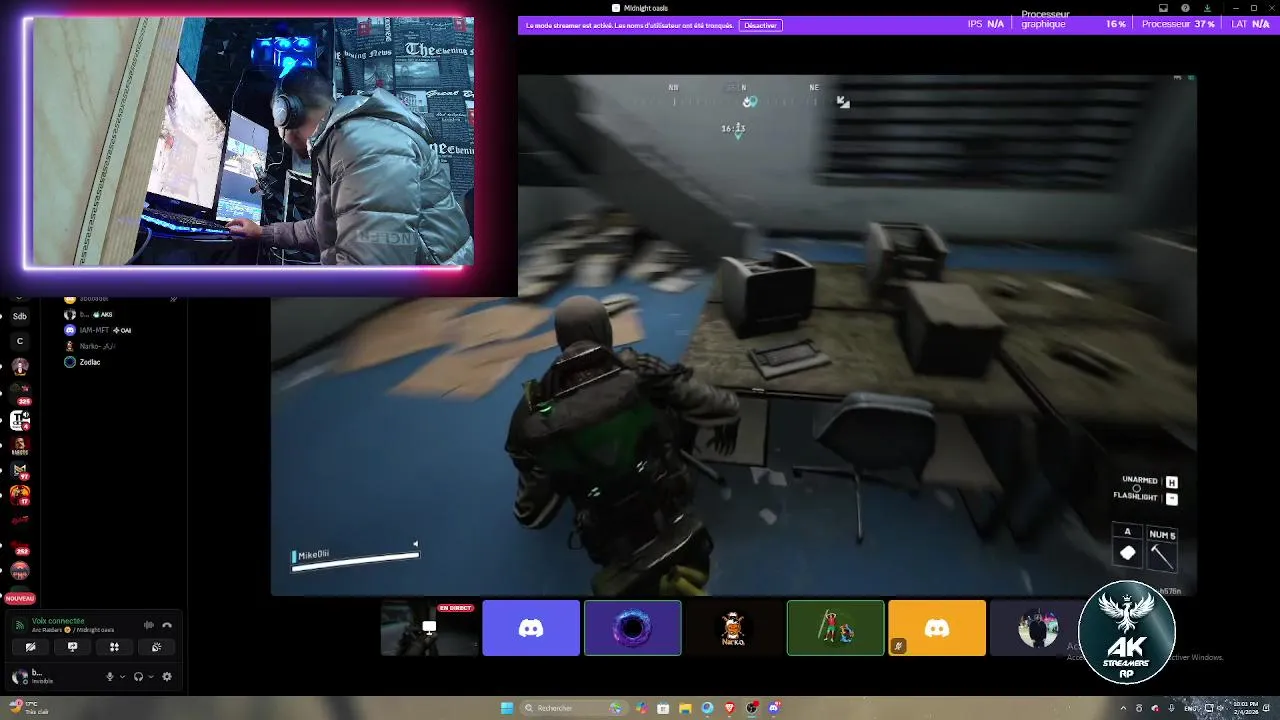This screenshot has height=720, width=1280.
Task: Click share screen button in voice panel
Action: (x=72, y=647)
